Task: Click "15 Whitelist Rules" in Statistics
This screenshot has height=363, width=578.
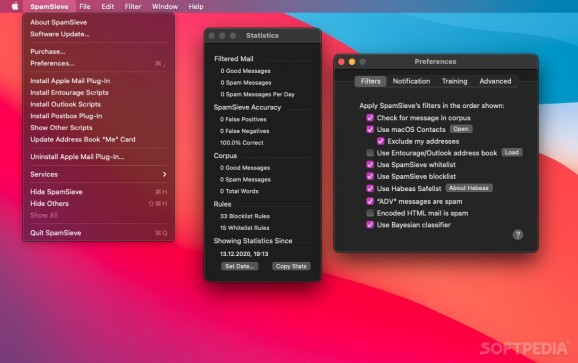Action: 245,228
